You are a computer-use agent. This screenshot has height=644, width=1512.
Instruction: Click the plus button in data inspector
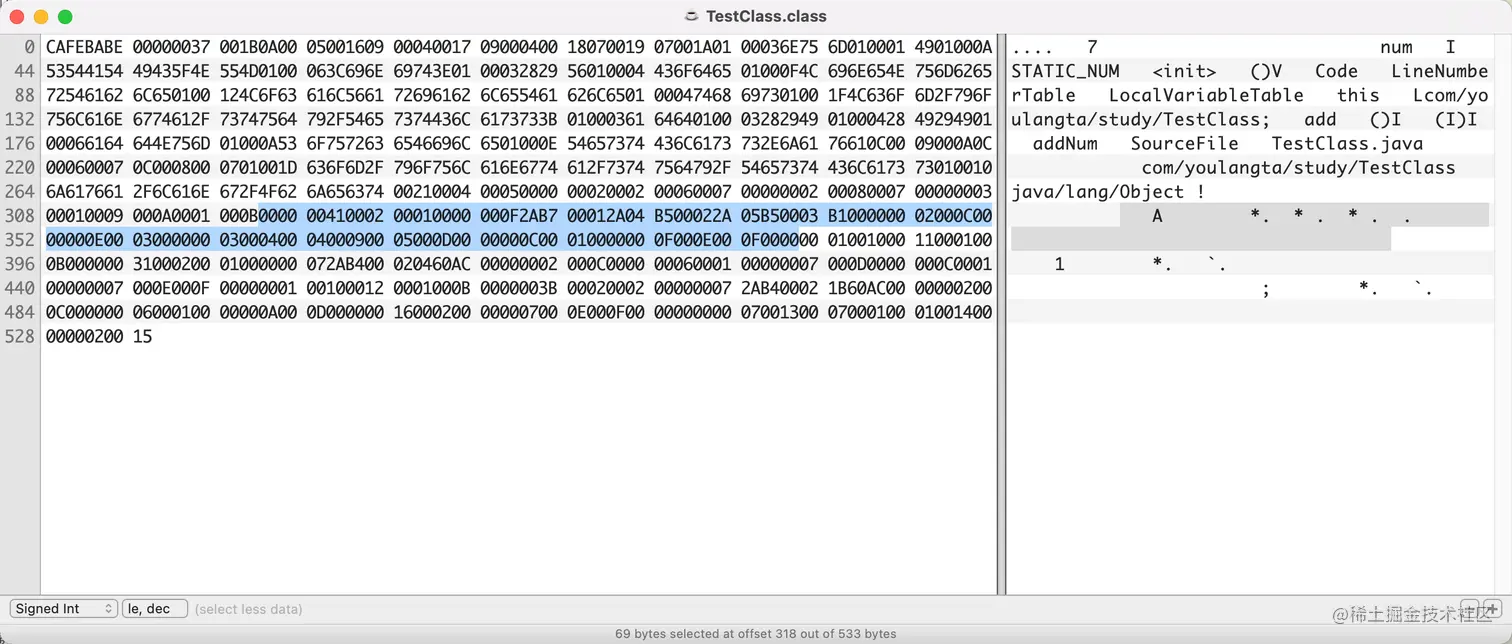tap(1491, 608)
